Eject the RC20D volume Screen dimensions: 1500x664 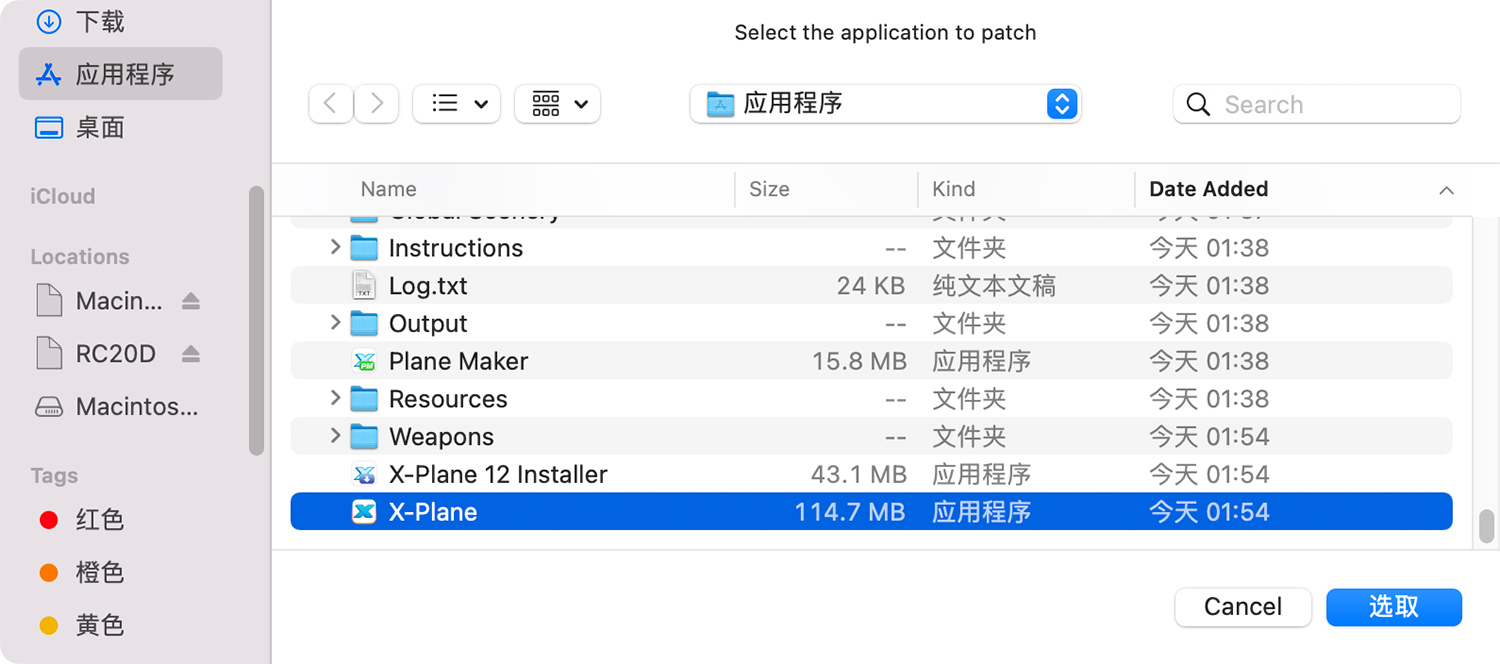[190, 354]
